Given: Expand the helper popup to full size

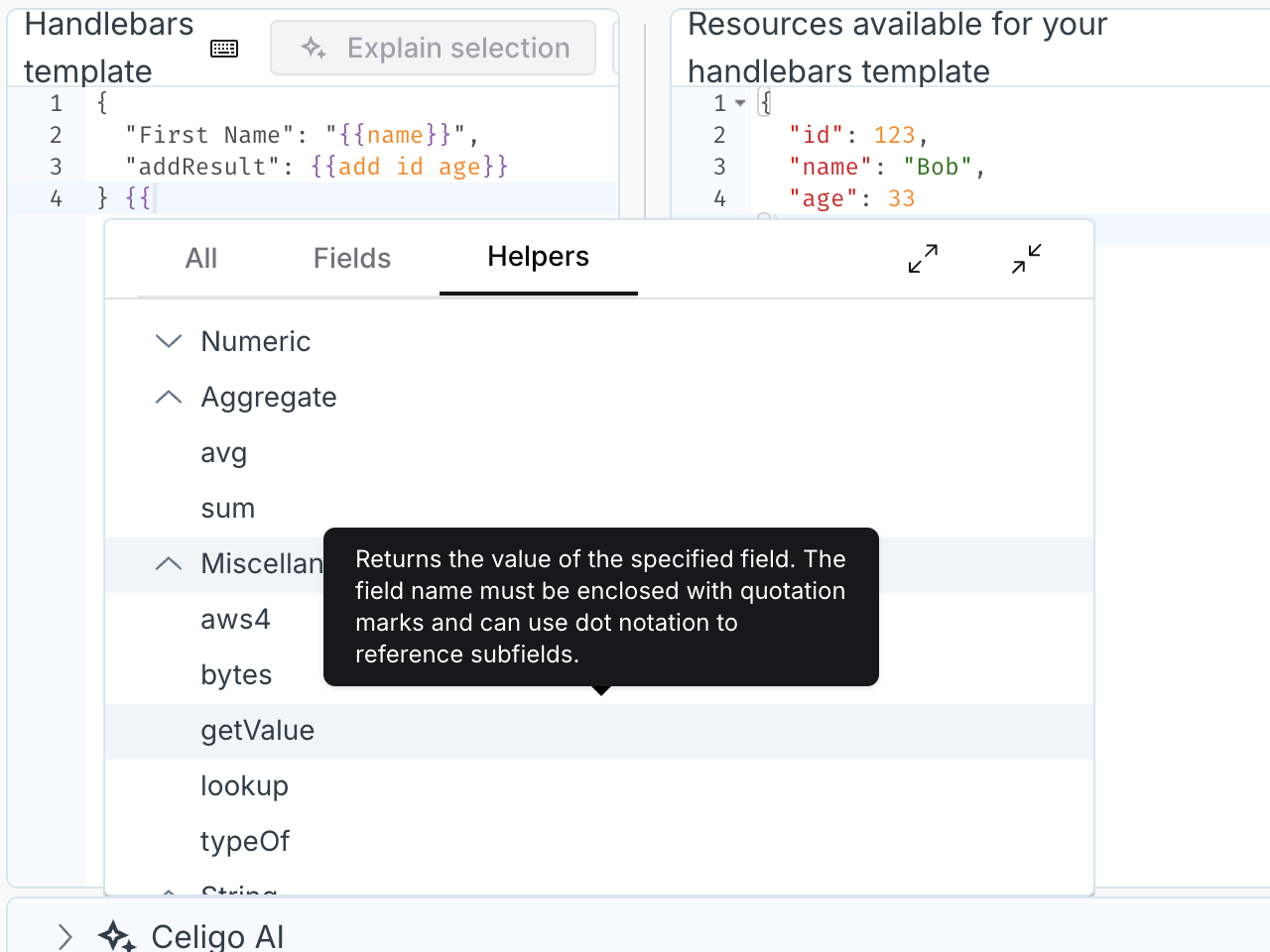Looking at the screenshot, I should [x=923, y=259].
